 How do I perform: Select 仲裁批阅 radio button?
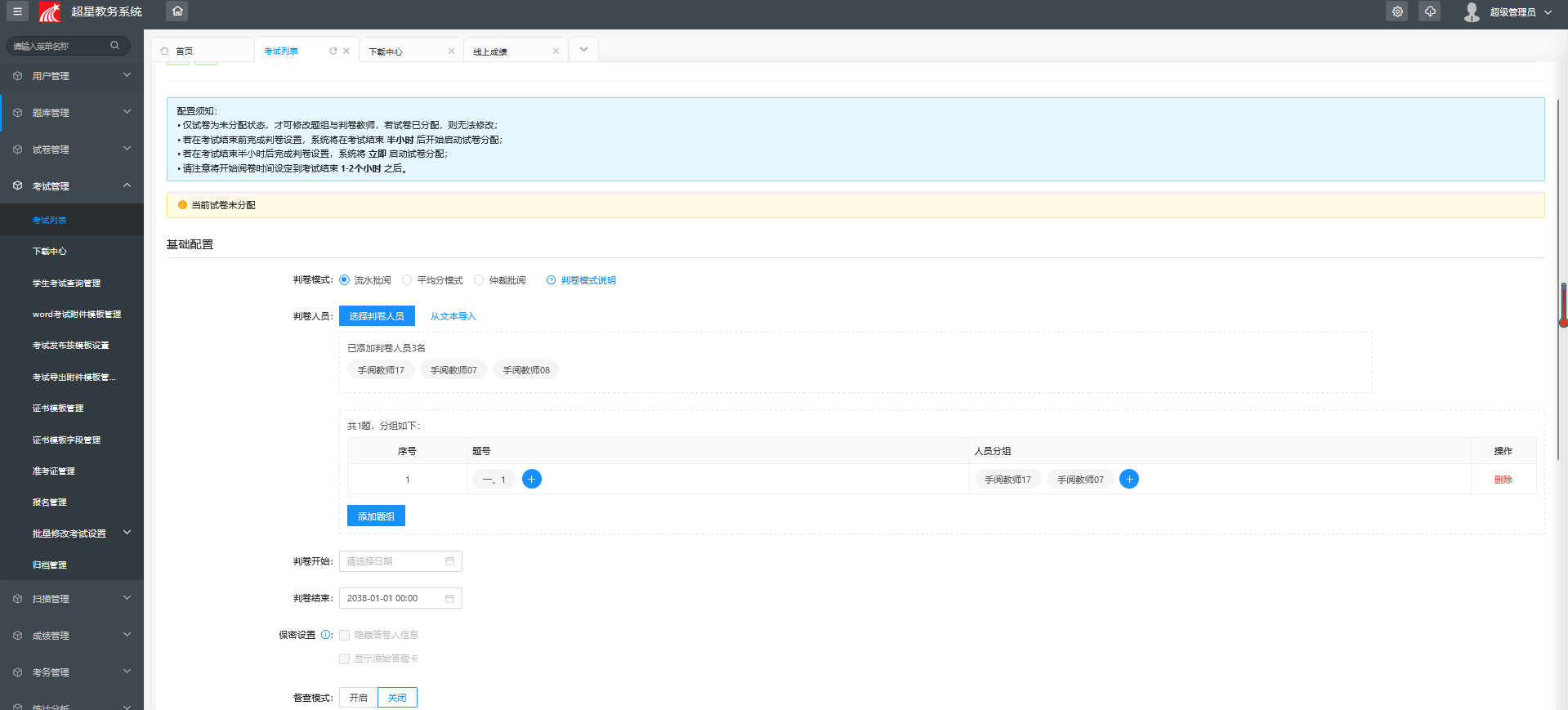point(479,280)
